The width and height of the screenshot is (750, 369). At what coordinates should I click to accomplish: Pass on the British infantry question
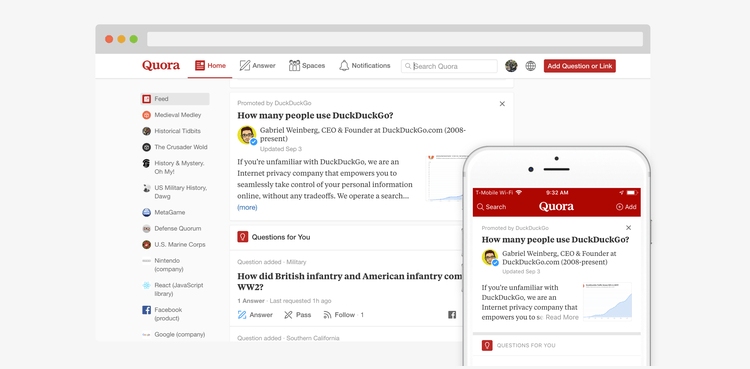click(x=298, y=315)
